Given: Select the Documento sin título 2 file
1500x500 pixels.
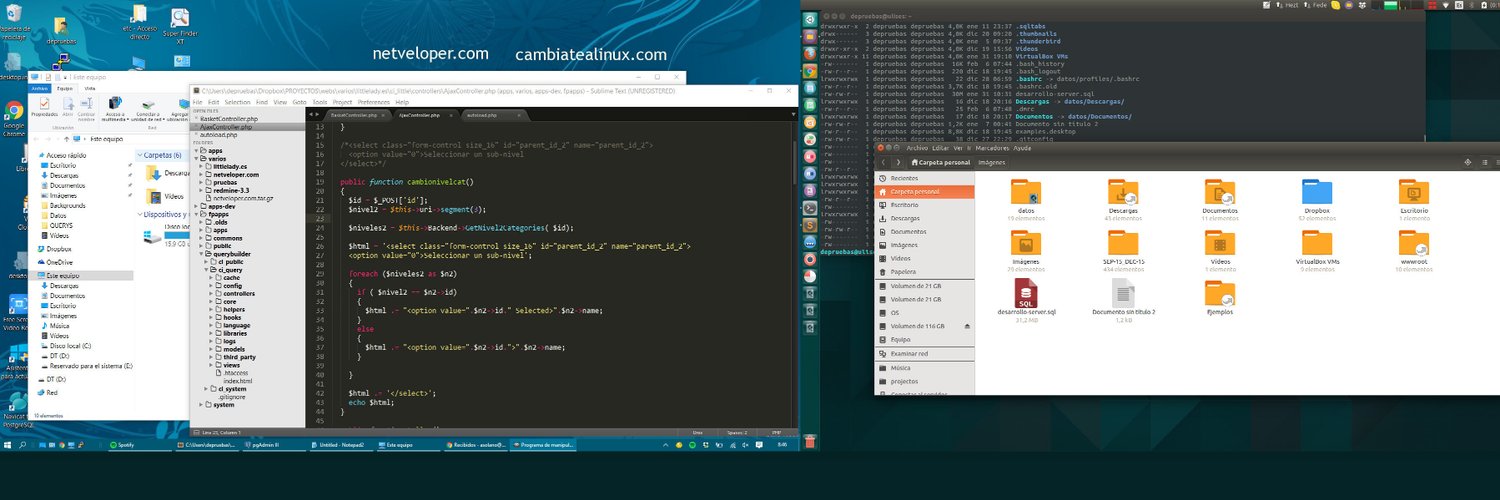Looking at the screenshot, I should (1123, 293).
